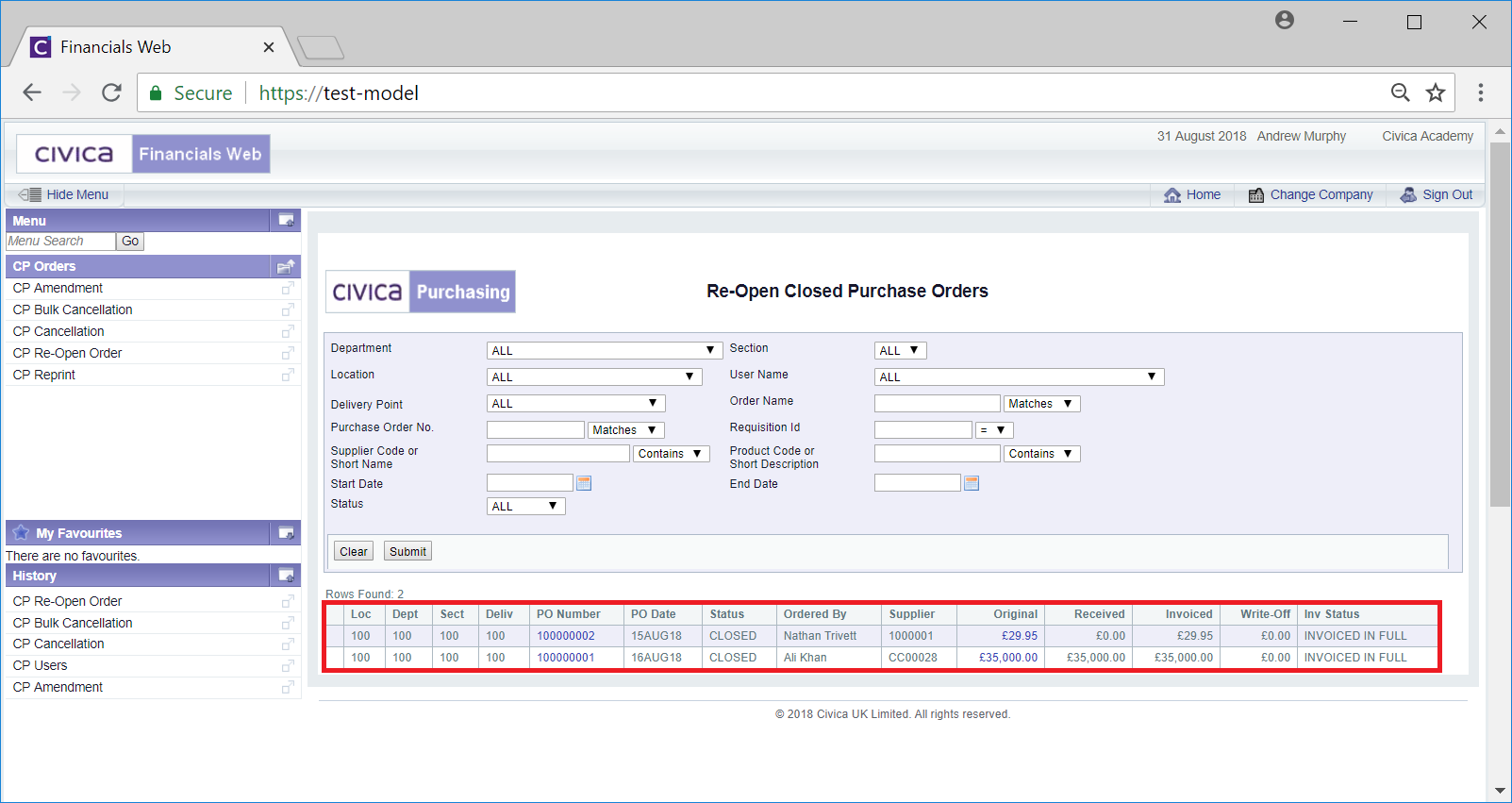
Task: Open the Department dropdown
Action: coord(605,350)
